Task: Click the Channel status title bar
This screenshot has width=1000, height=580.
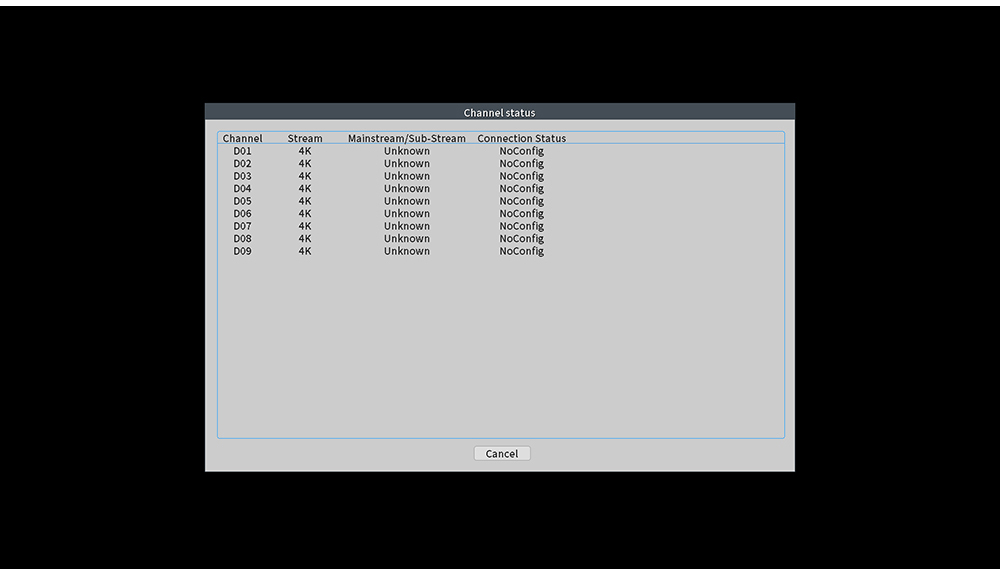Action: tap(499, 112)
